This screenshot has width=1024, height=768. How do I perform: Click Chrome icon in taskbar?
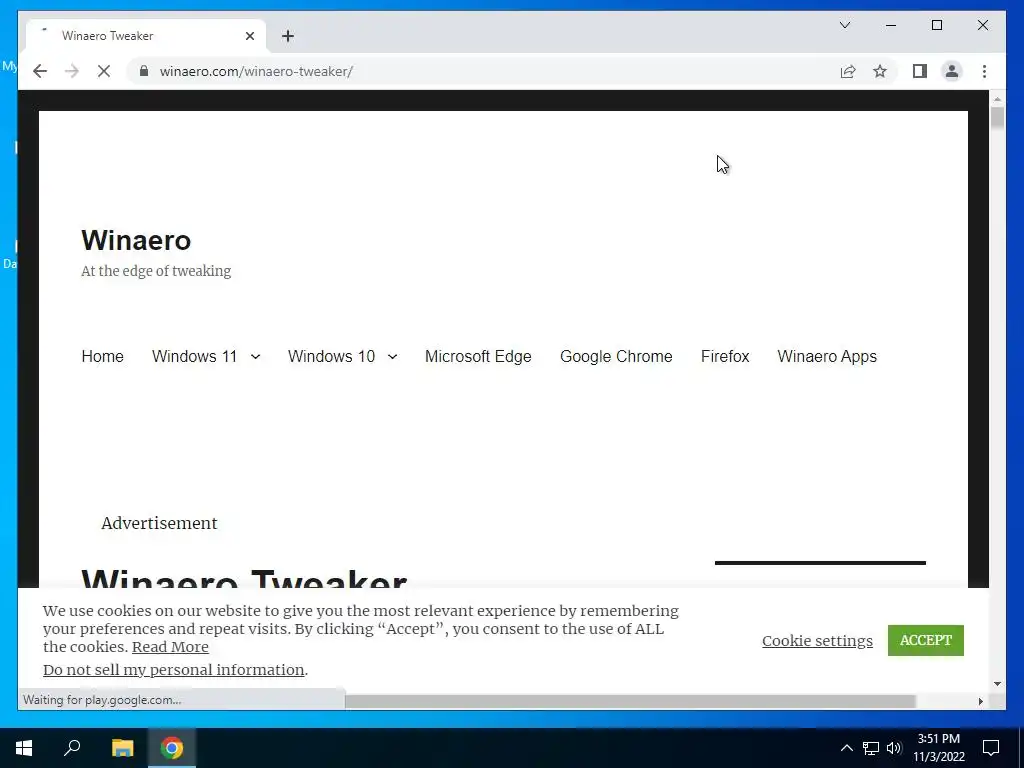click(x=172, y=748)
